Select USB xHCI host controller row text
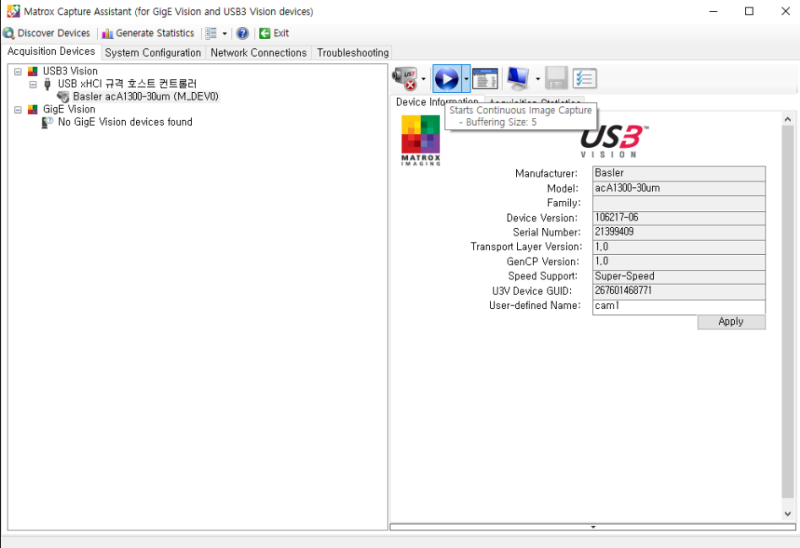 pos(127,84)
